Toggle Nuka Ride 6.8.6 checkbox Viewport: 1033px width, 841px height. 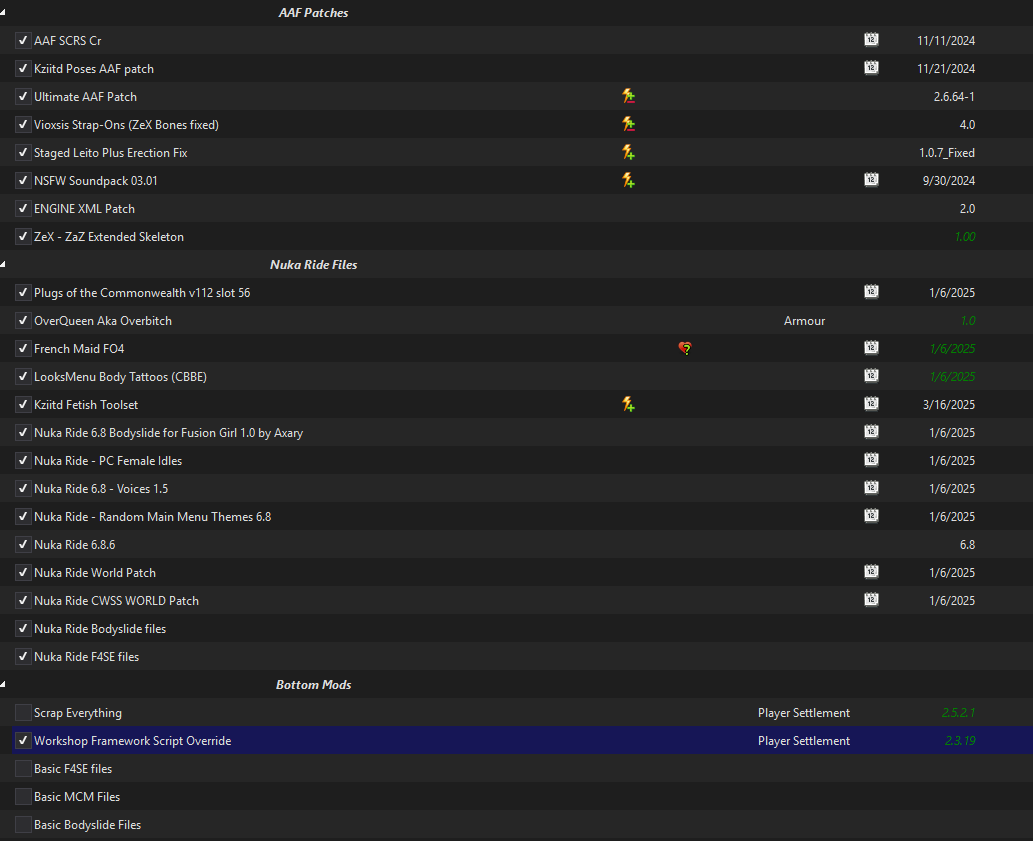tap(23, 544)
